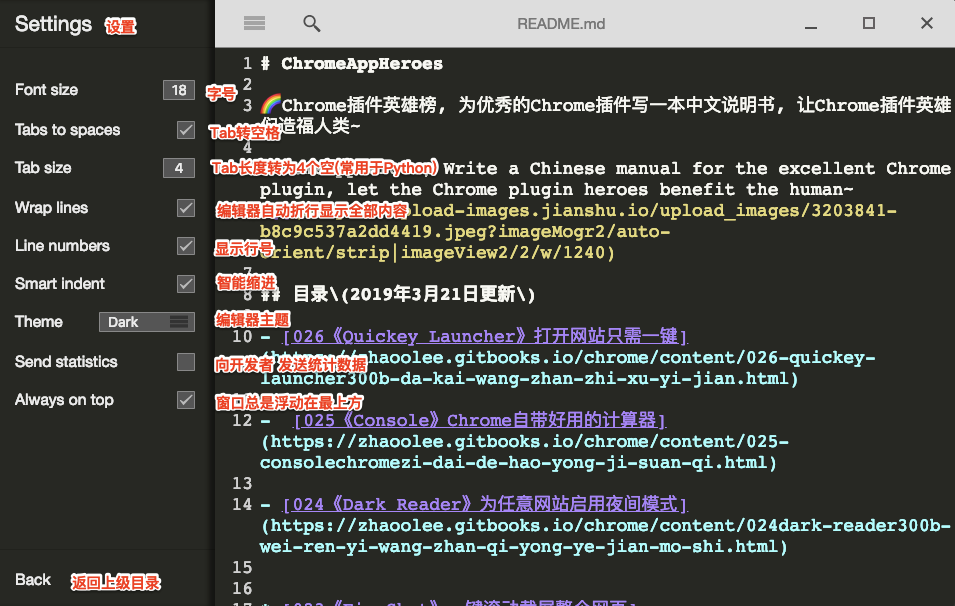Toggle the Always on top checkbox
Screen dimensions: 955x606
[186, 400]
